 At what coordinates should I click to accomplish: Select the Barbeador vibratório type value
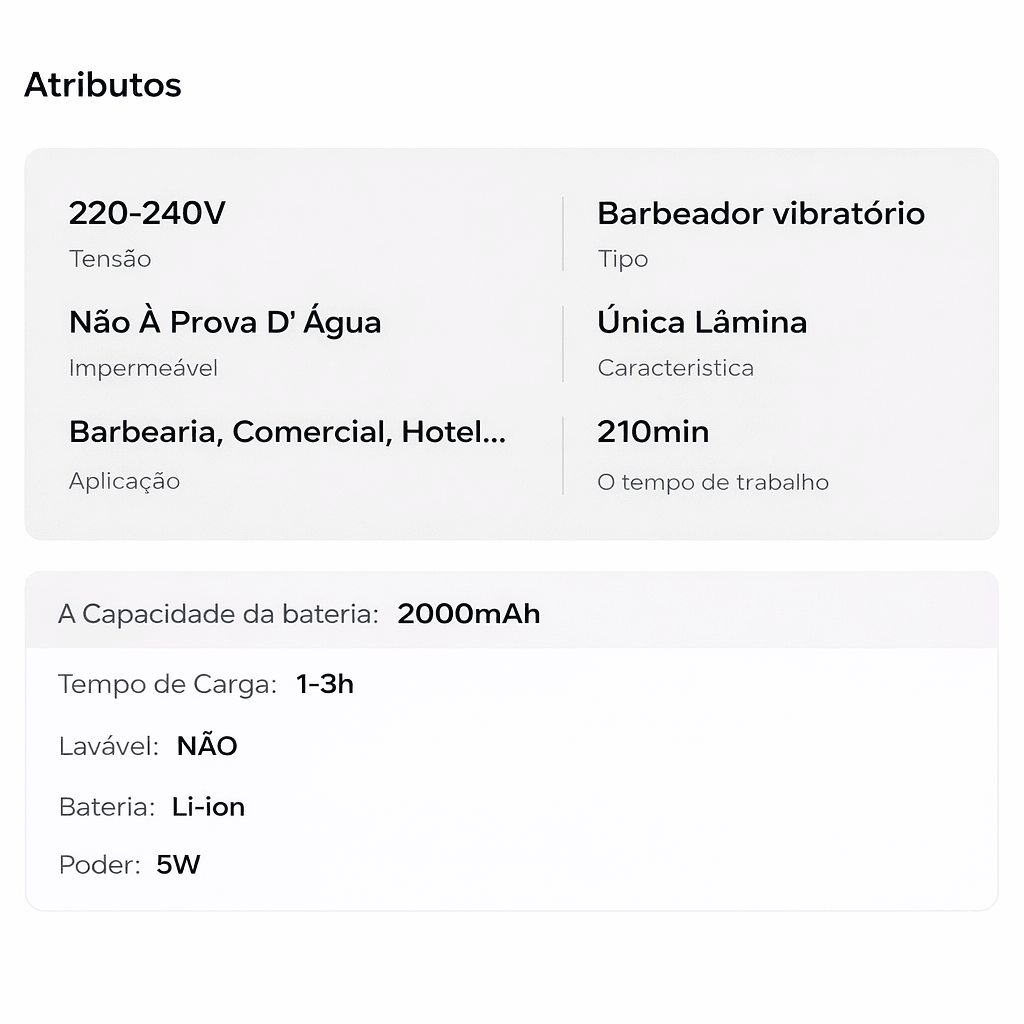761,213
